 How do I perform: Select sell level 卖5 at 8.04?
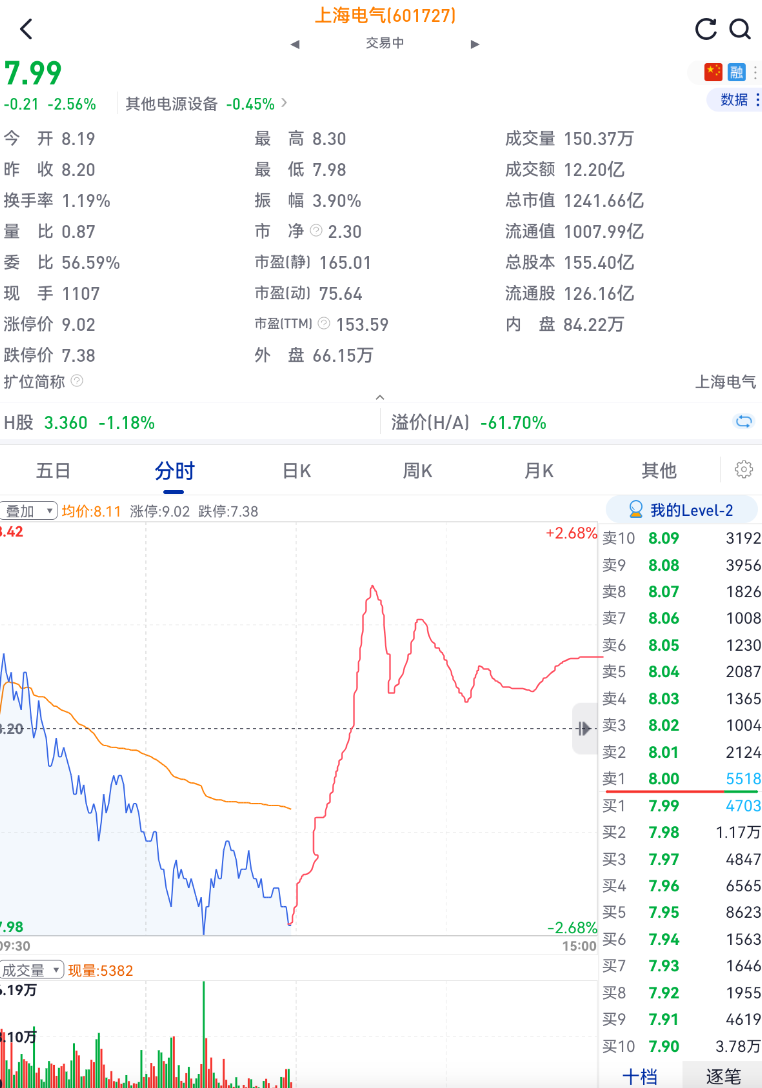coord(681,672)
